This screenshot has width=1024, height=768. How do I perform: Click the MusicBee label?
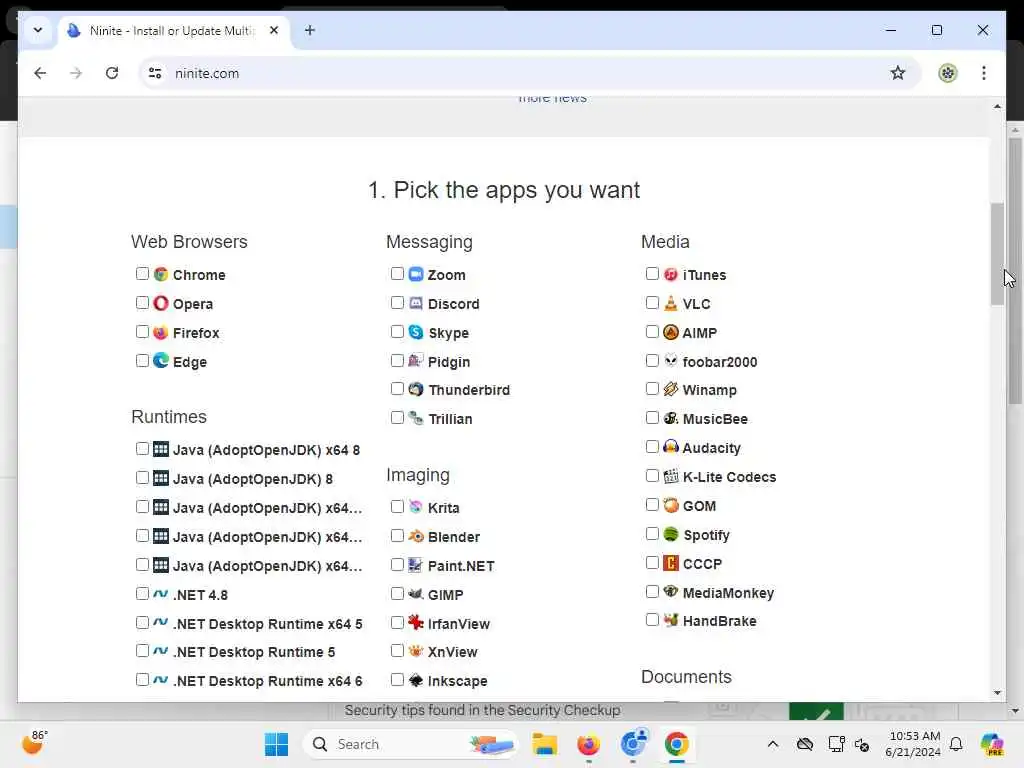point(715,419)
